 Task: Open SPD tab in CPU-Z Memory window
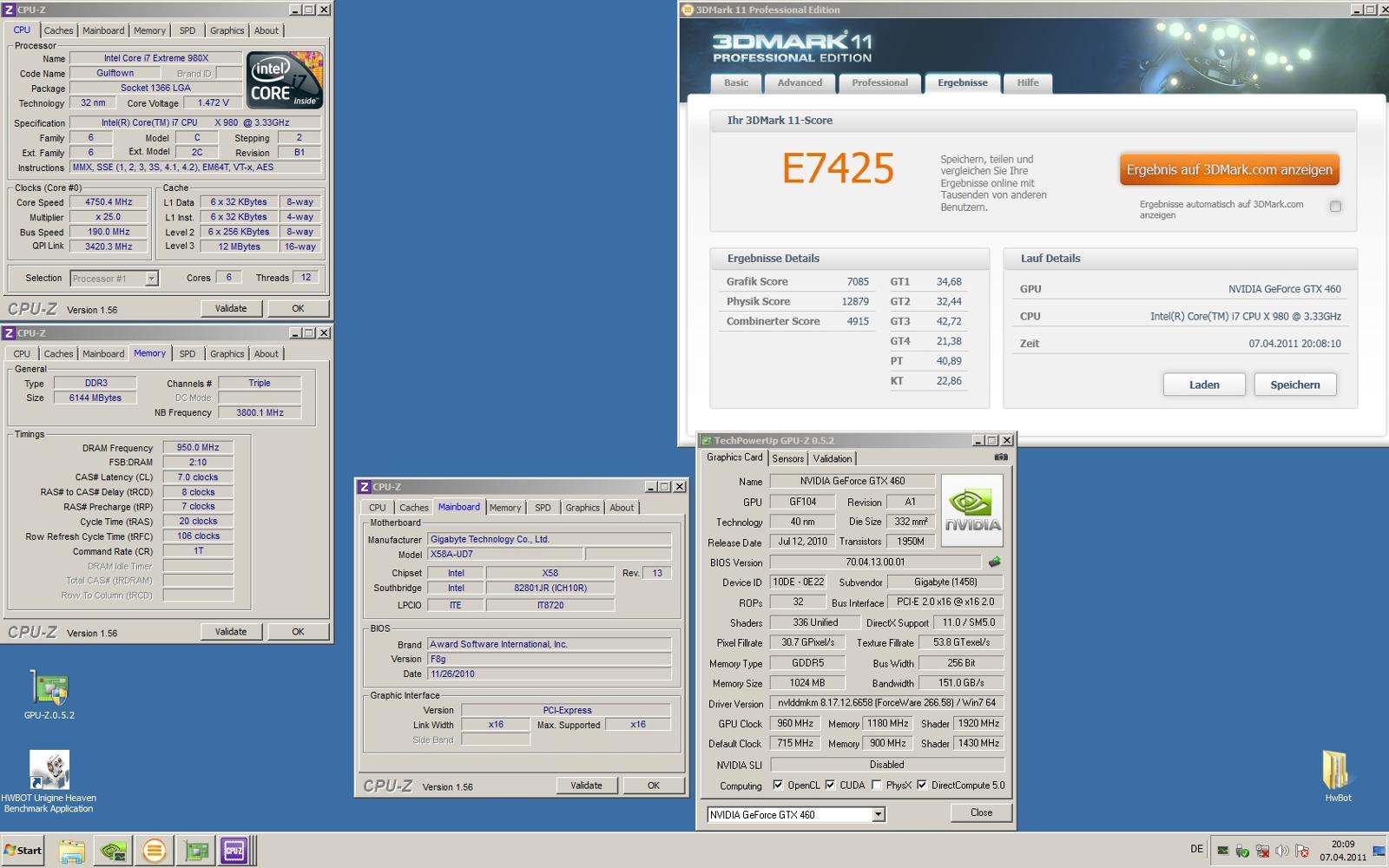coord(188,354)
